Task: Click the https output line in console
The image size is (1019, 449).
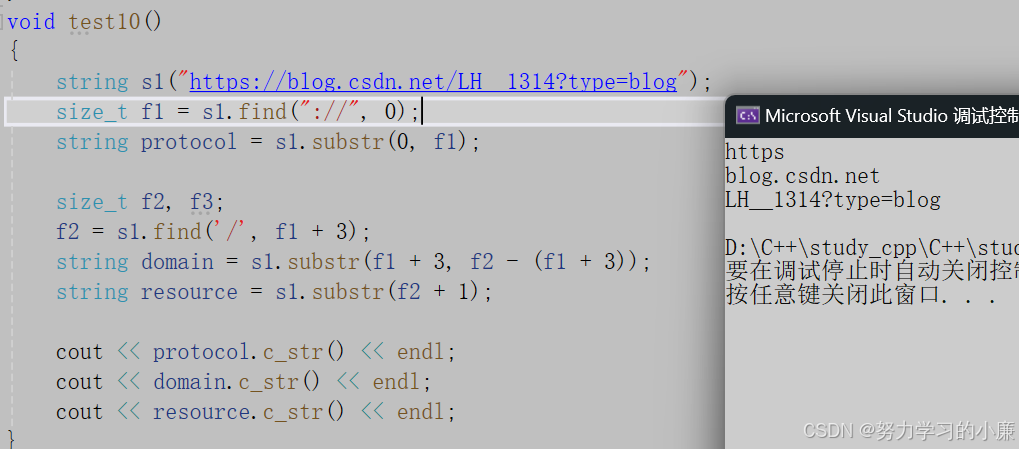Action: (x=755, y=153)
